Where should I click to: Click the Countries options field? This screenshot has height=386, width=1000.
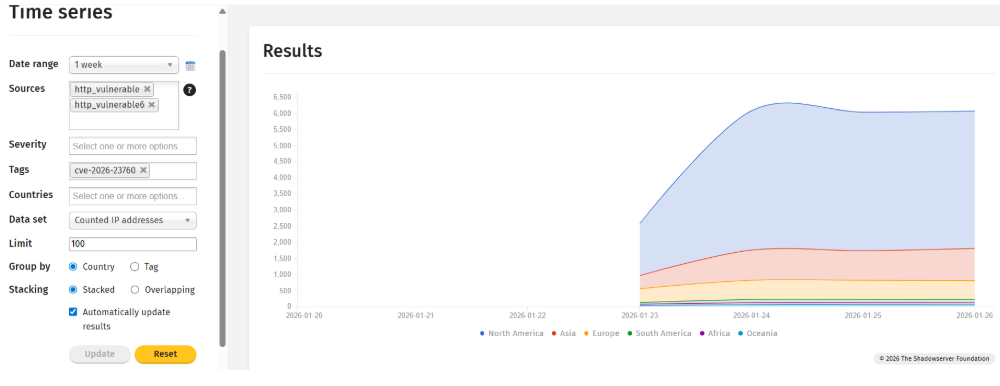tap(133, 196)
